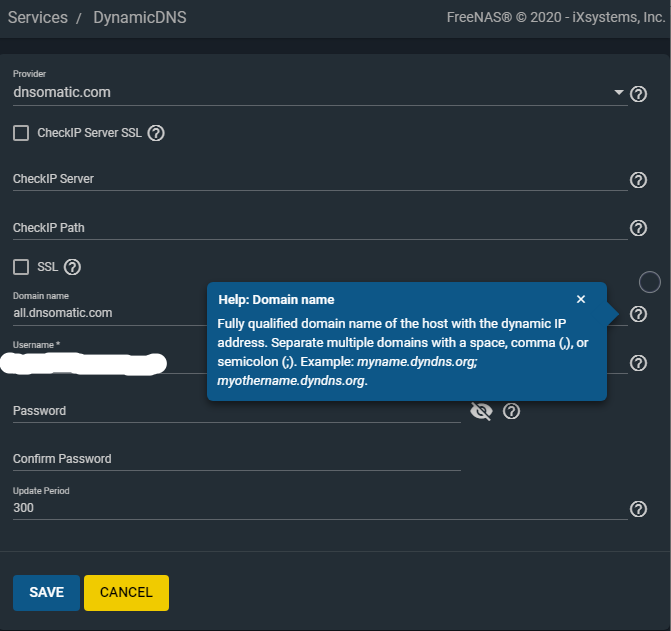Open help for the Provider field
The width and height of the screenshot is (671, 631).
point(638,94)
